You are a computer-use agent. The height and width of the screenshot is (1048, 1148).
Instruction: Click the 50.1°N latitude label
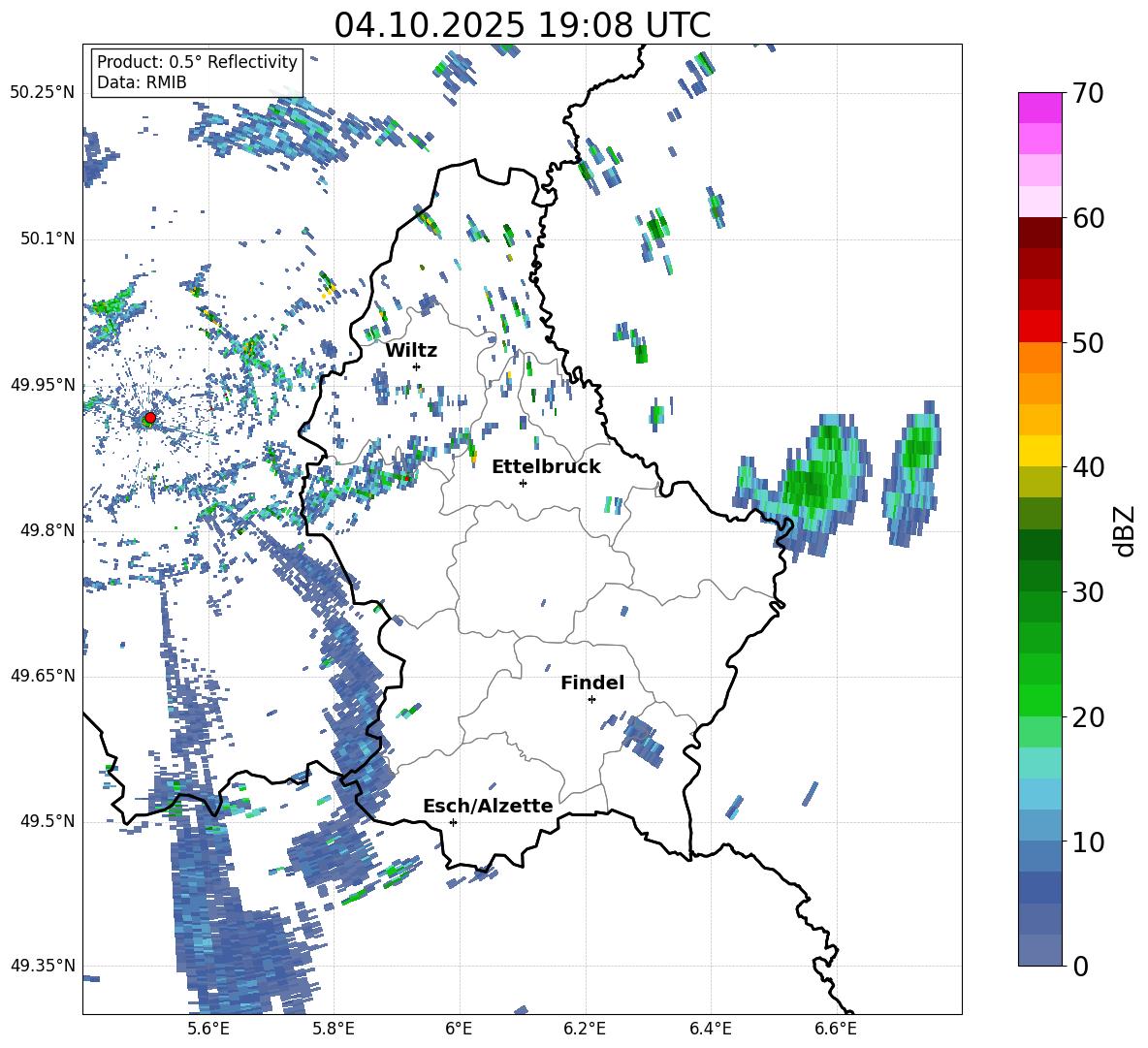click(x=48, y=238)
